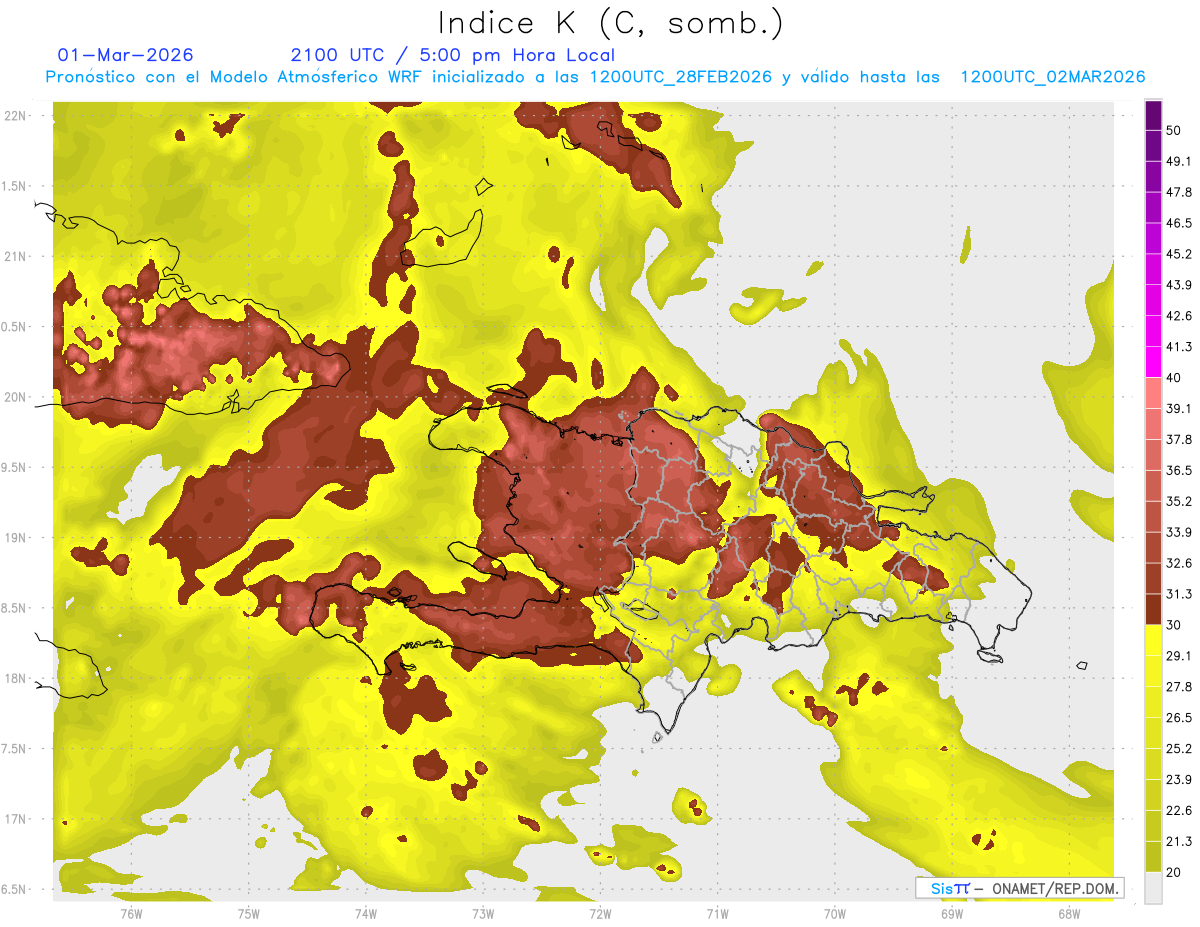Click the legend value "31.3"
The width and height of the screenshot is (1200, 927).
coord(1178,594)
